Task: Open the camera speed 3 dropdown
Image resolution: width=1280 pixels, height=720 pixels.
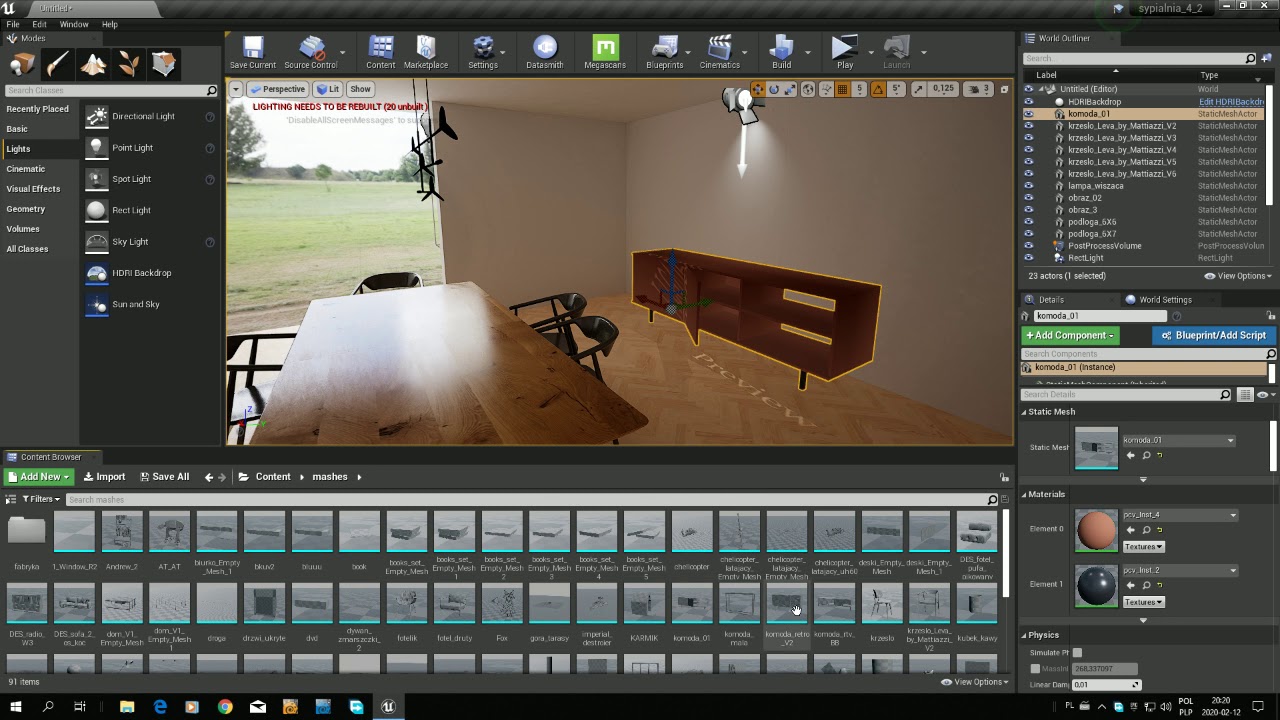Action: 981,89
